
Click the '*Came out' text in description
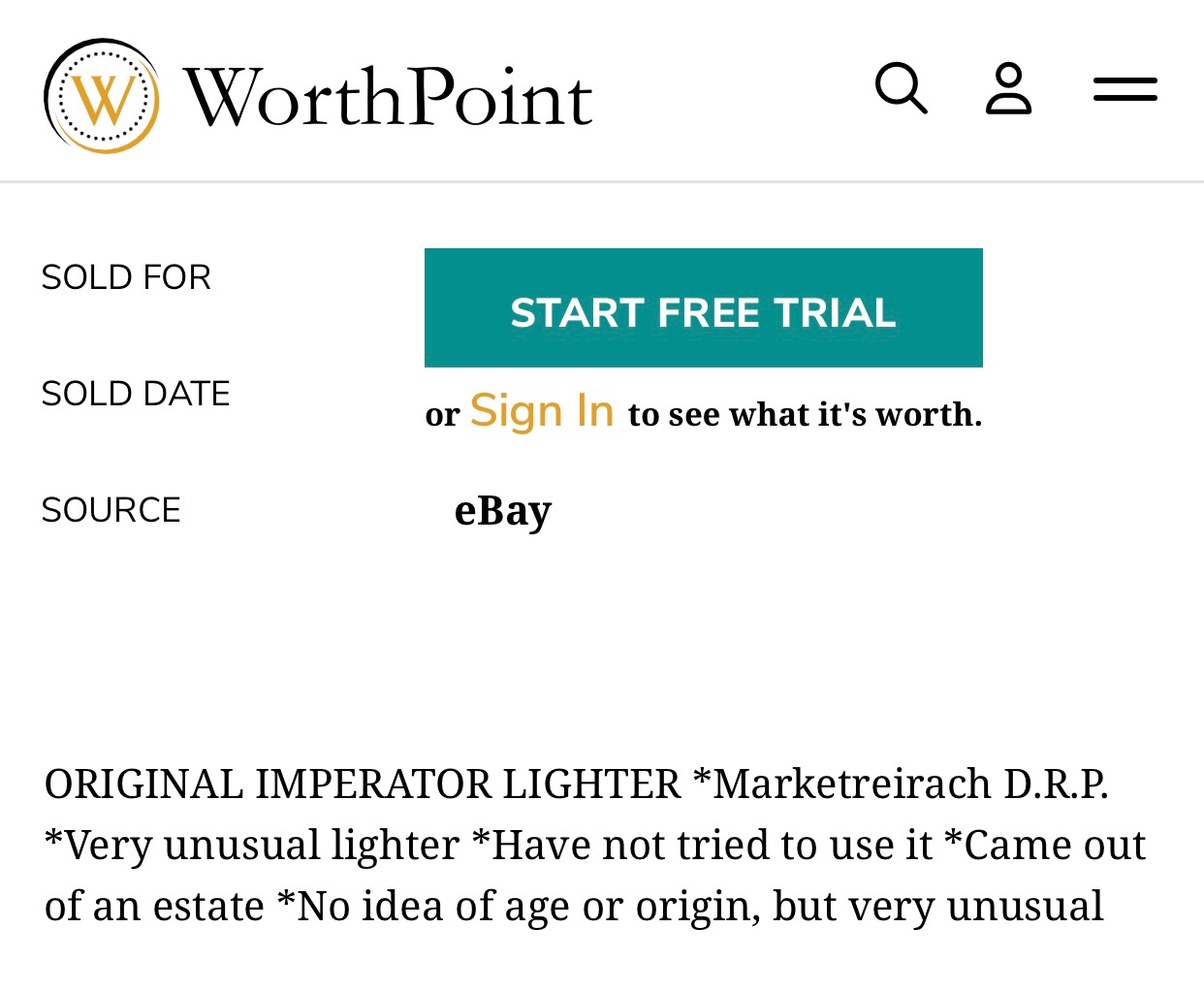(x=1045, y=845)
